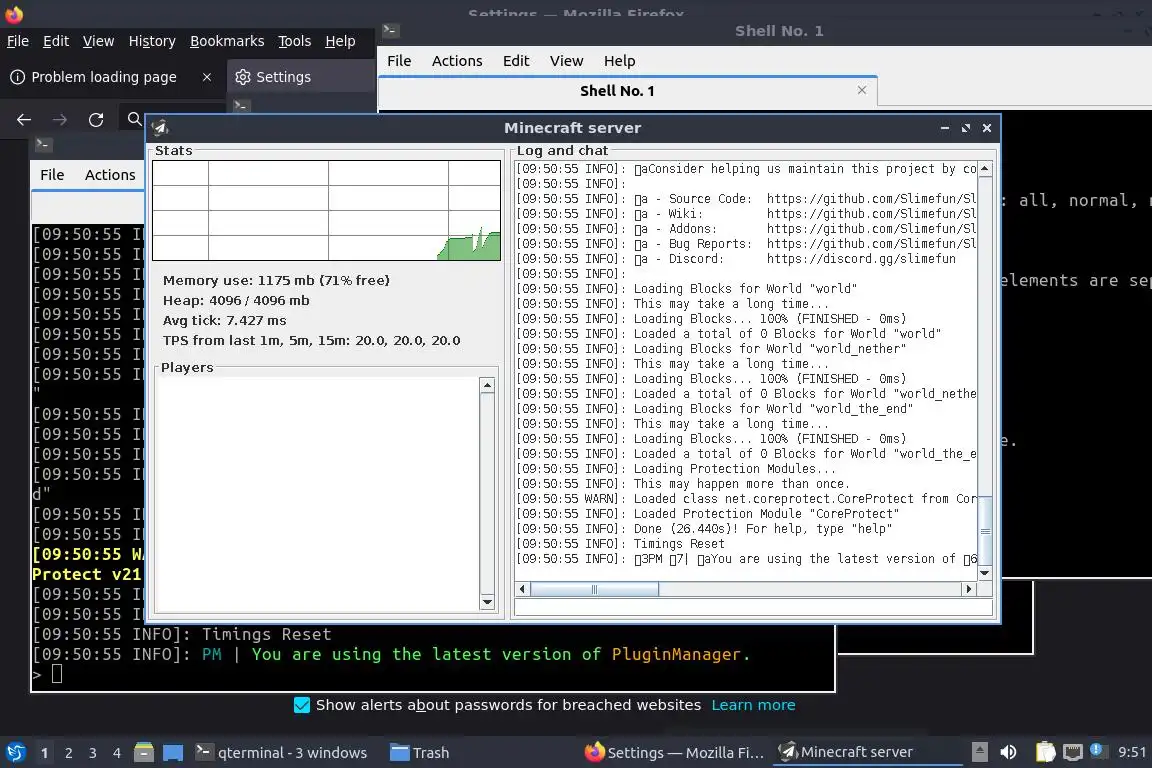Click Log horizontal scrollbar left arrow
The width and height of the screenshot is (1152, 768).
pos(522,589)
